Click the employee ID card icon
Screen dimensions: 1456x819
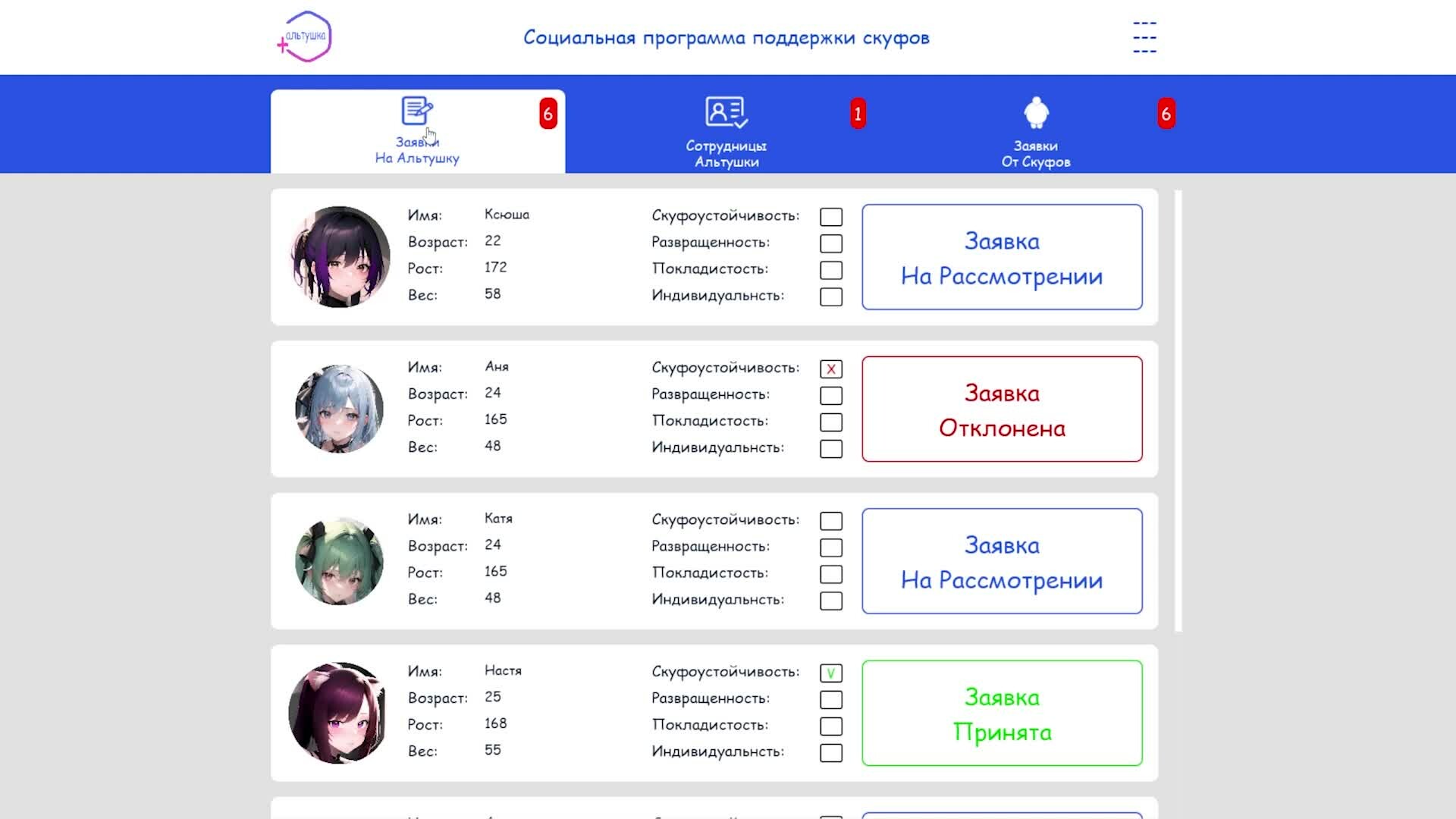point(726,112)
